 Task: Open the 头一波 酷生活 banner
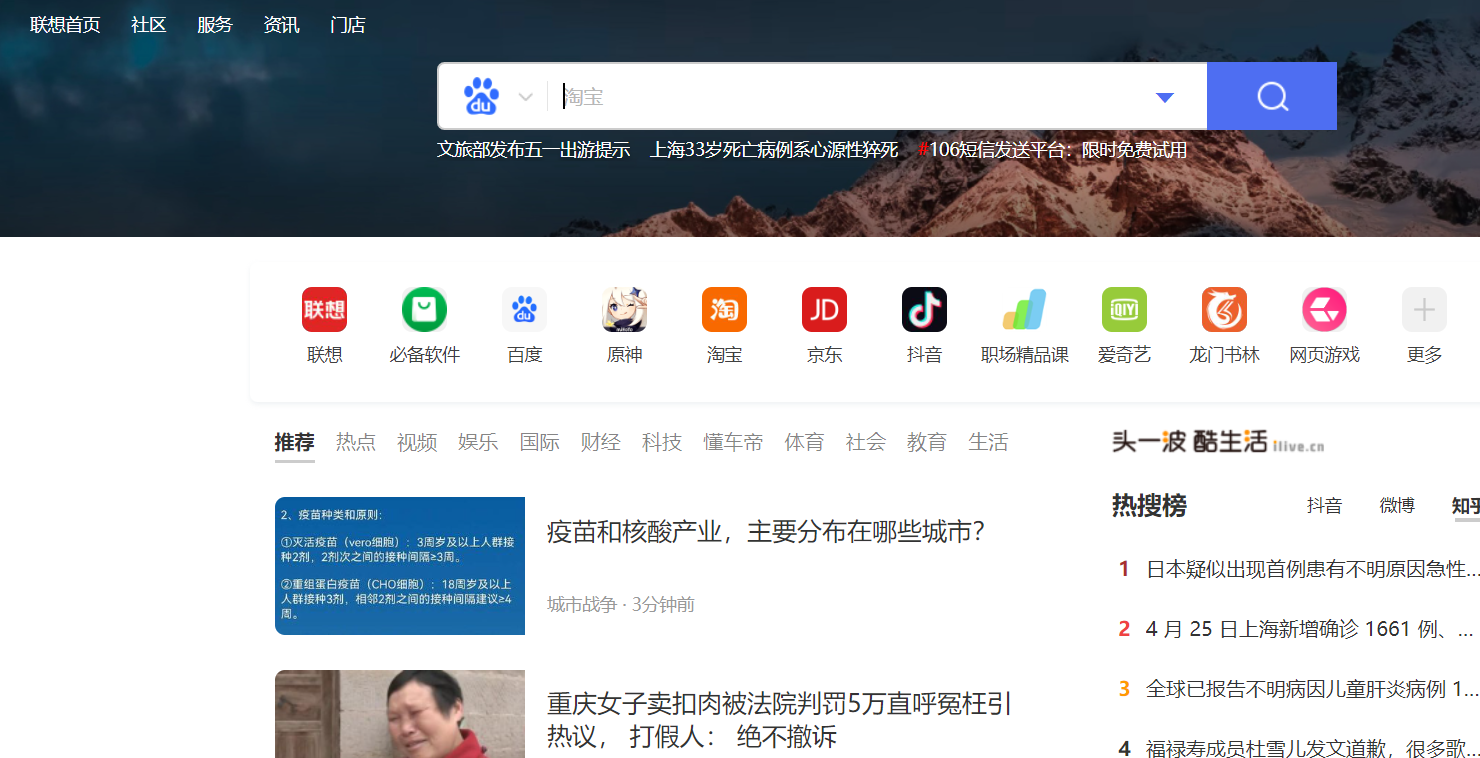[1218, 442]
